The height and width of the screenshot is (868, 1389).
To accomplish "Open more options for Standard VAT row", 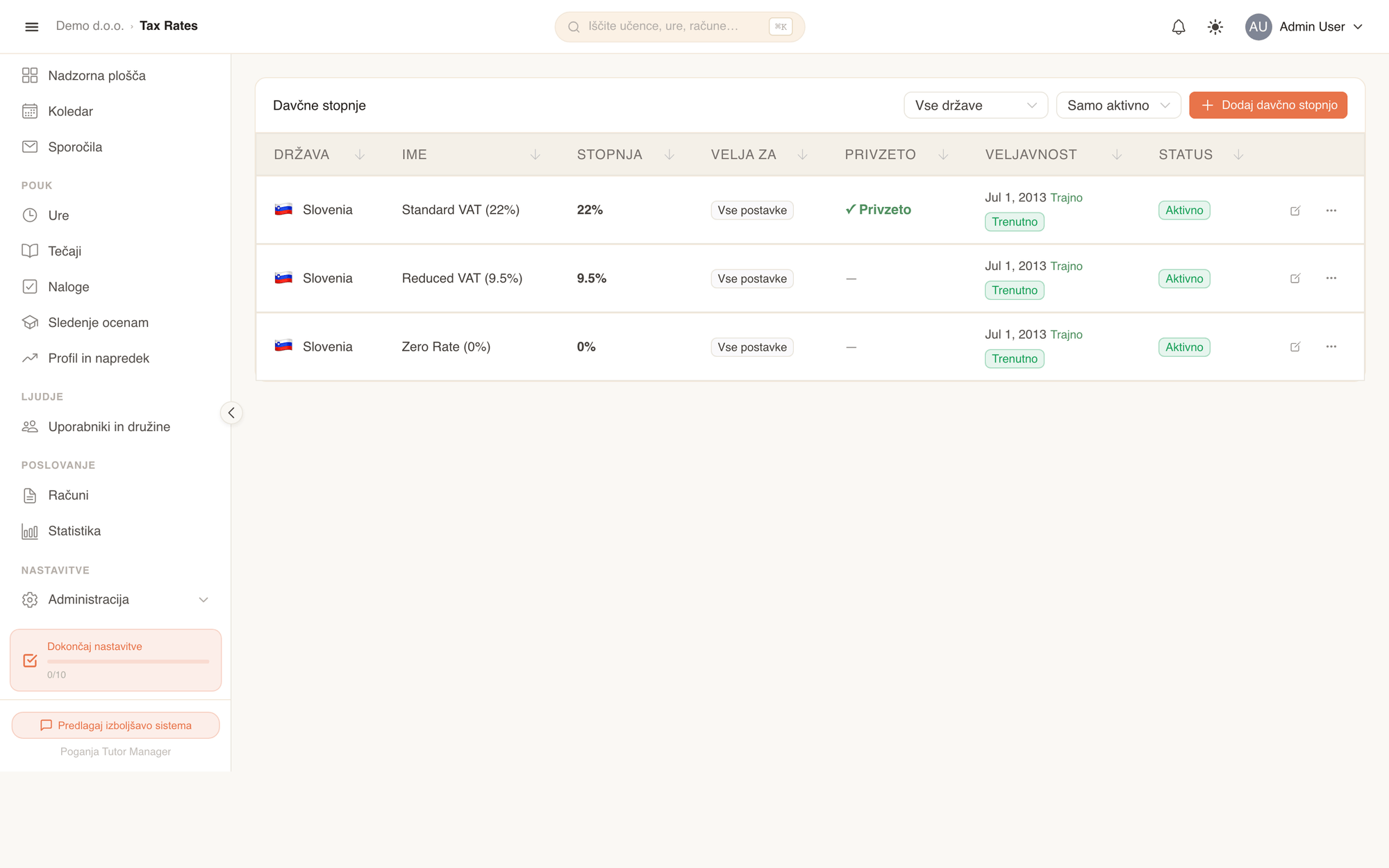I will 1331,210.
